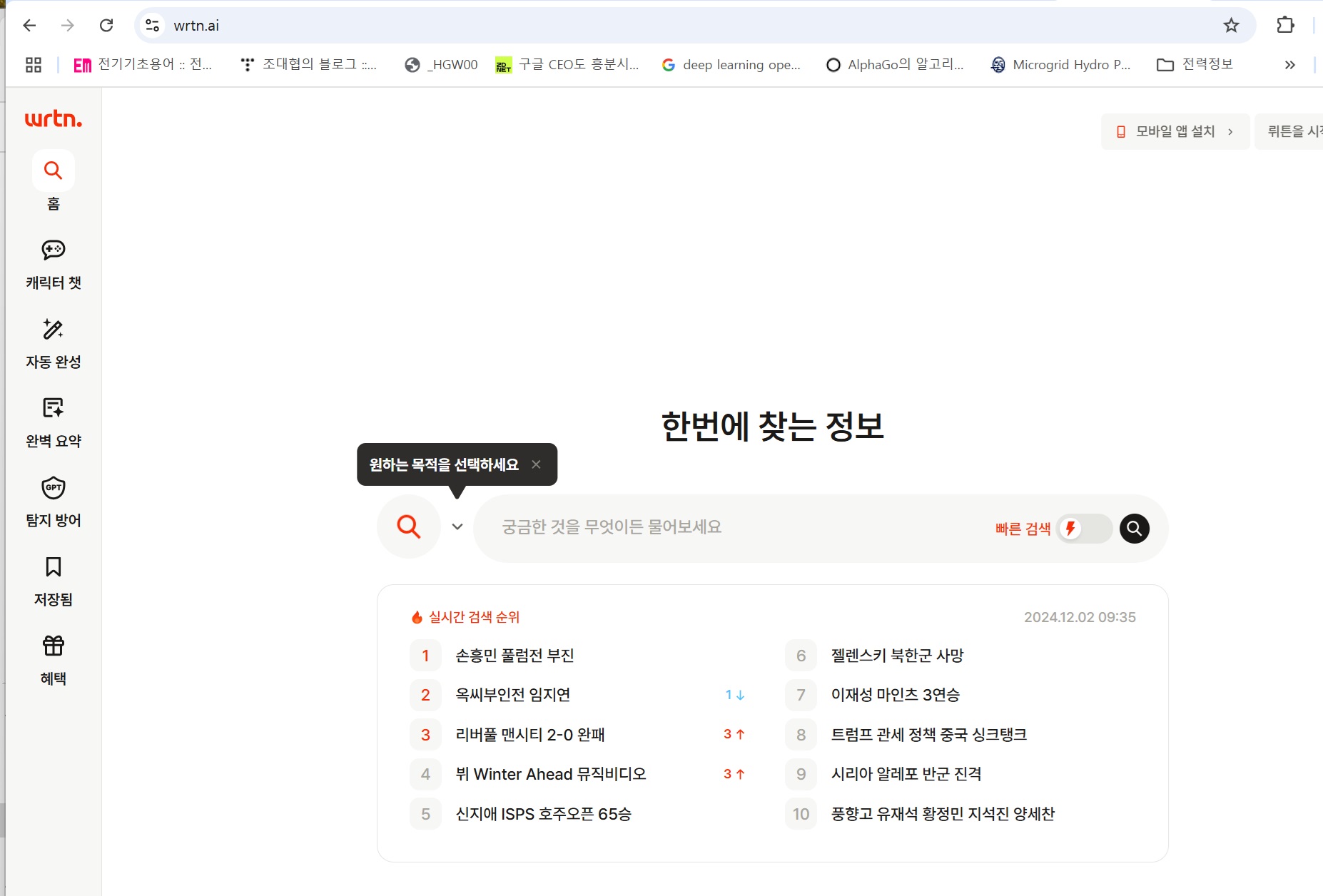Open the 캐릭터 챗 sidebar icon
Viewport: 1323px width, 896px height.
pos(54,250)
